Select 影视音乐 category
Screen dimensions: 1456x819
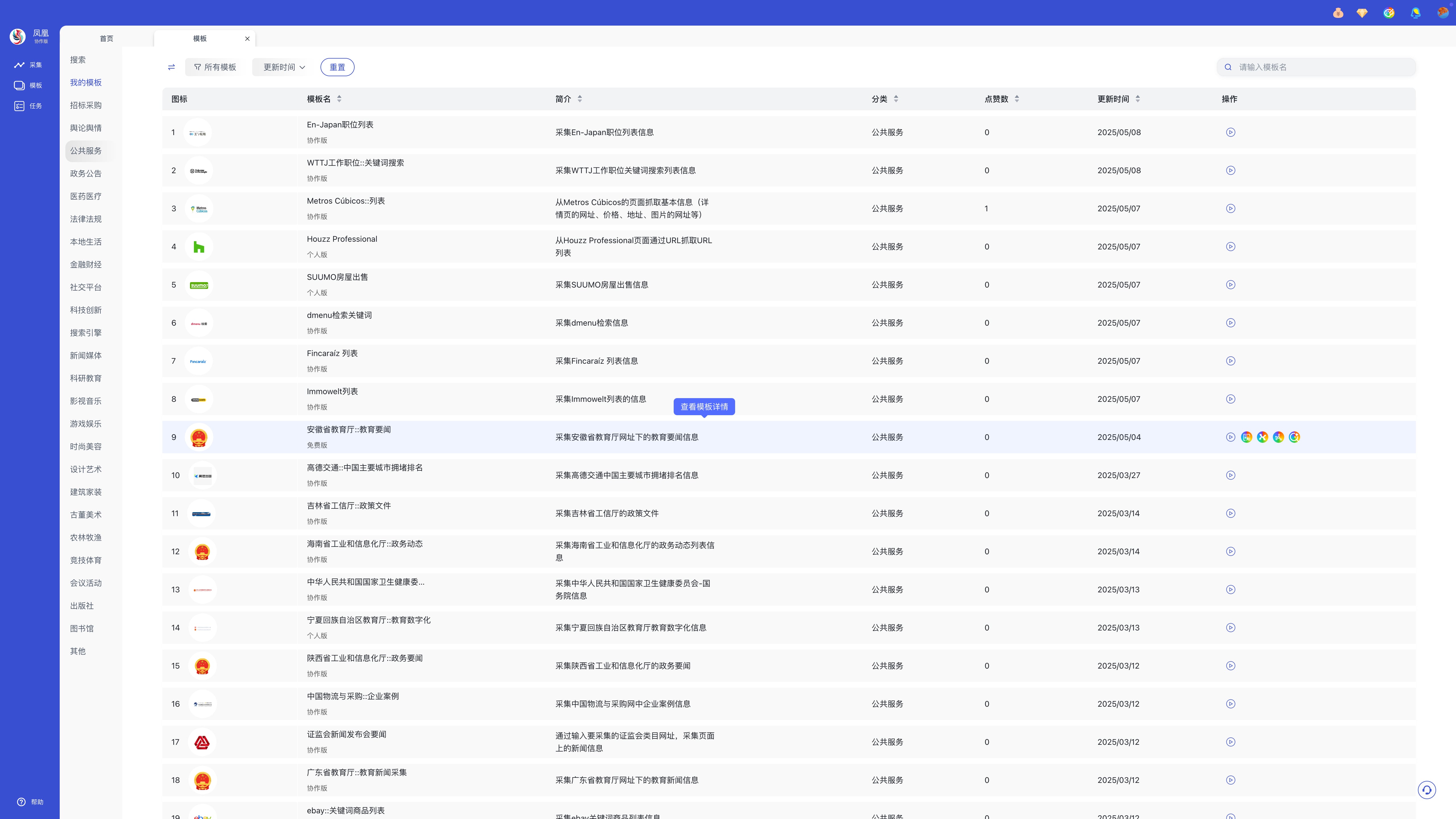[86, 401]
